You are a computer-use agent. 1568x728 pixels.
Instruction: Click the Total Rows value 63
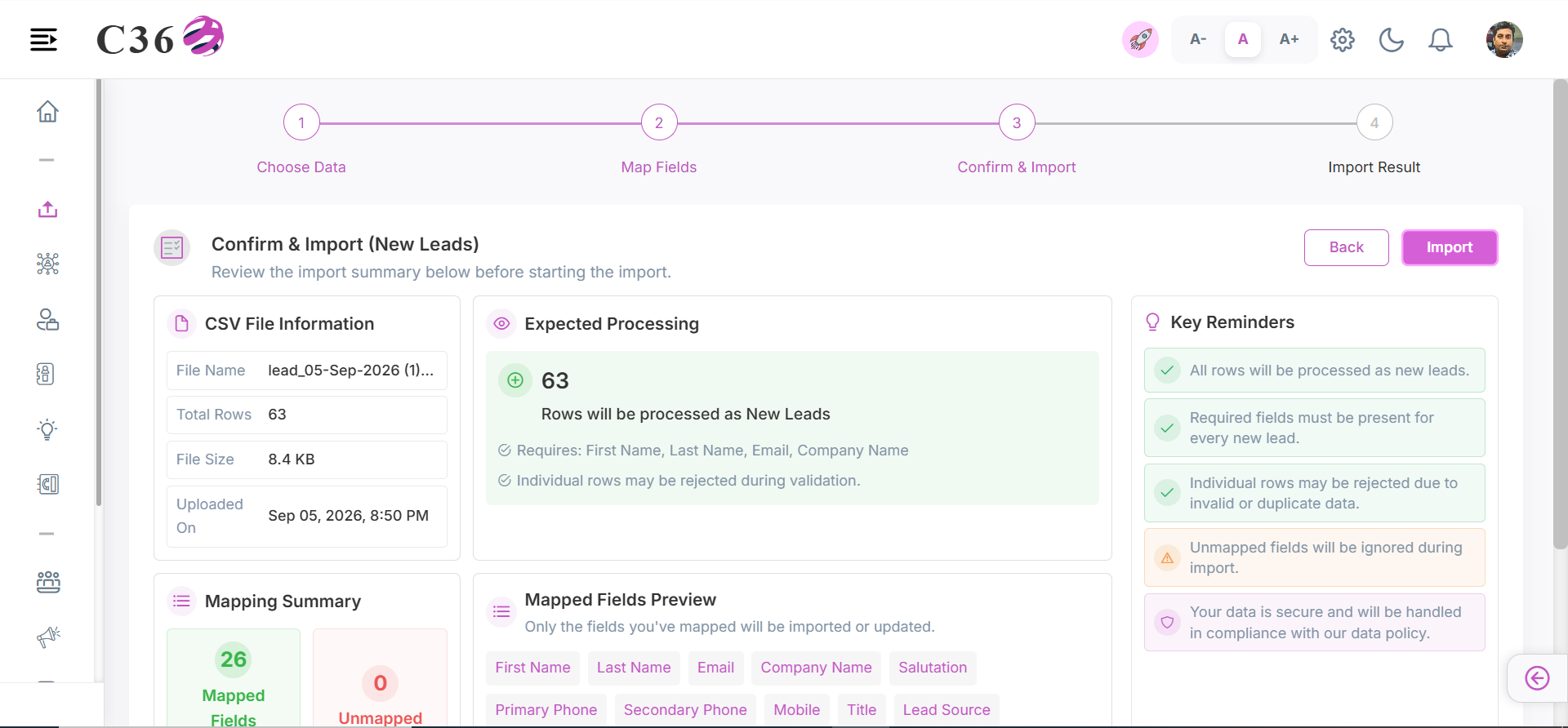[278, 415]
